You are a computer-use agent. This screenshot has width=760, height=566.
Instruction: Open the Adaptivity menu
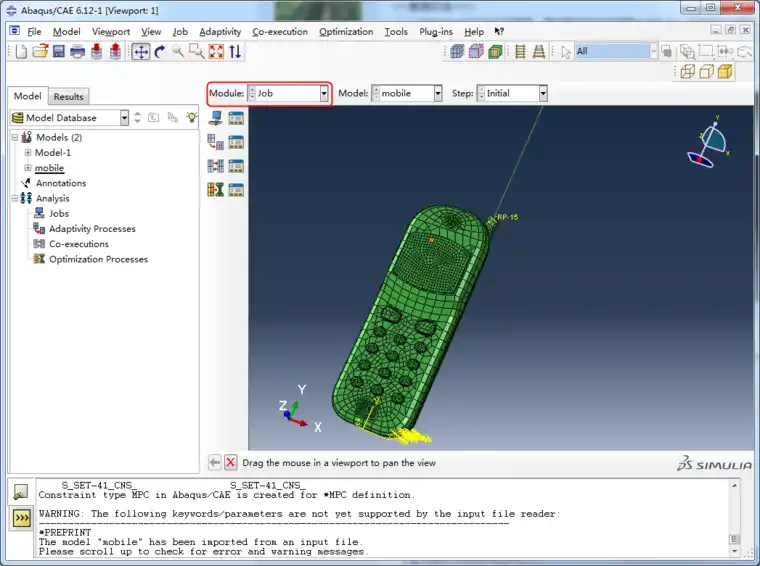click(x=220, y=31)
